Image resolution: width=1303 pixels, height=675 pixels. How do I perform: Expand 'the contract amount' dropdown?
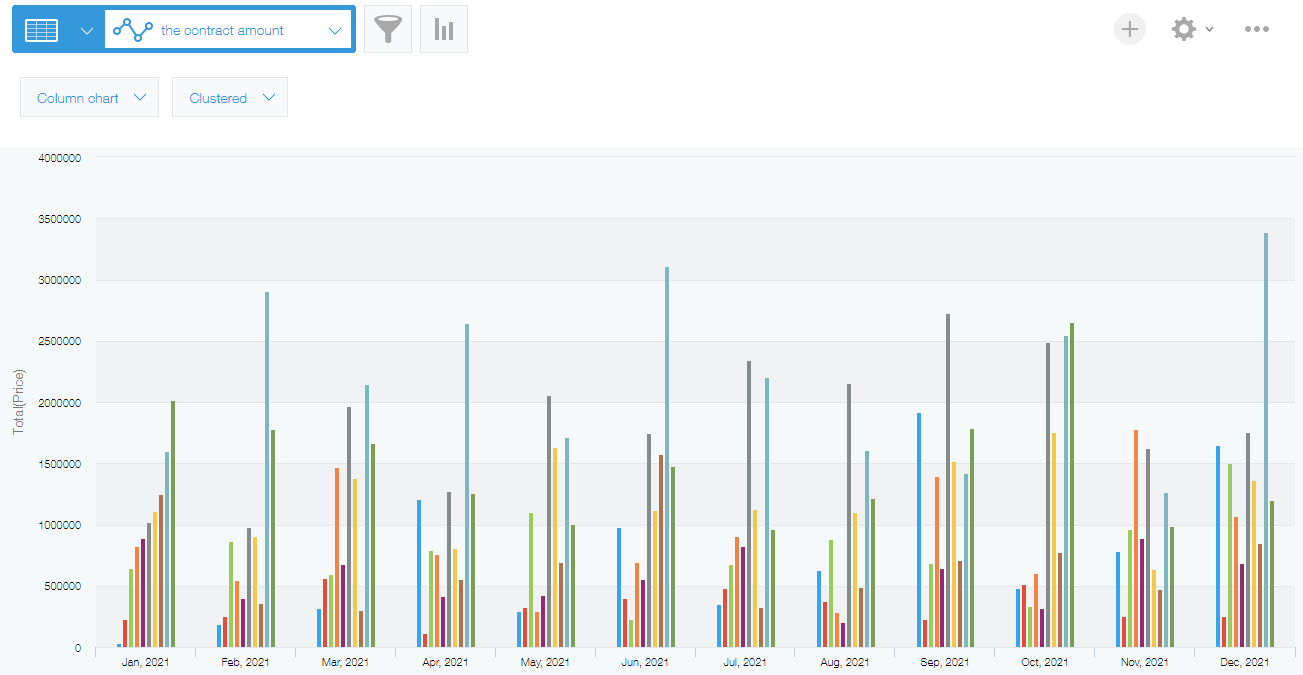coord(335,29)
